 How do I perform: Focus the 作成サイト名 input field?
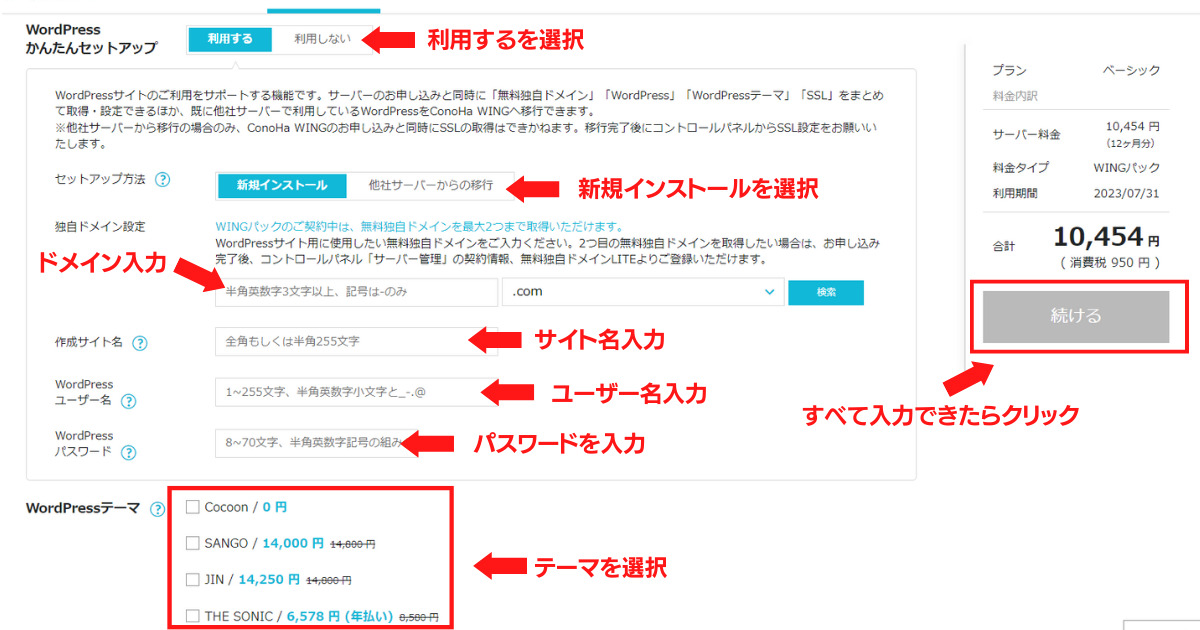click(x=356, y=342)
